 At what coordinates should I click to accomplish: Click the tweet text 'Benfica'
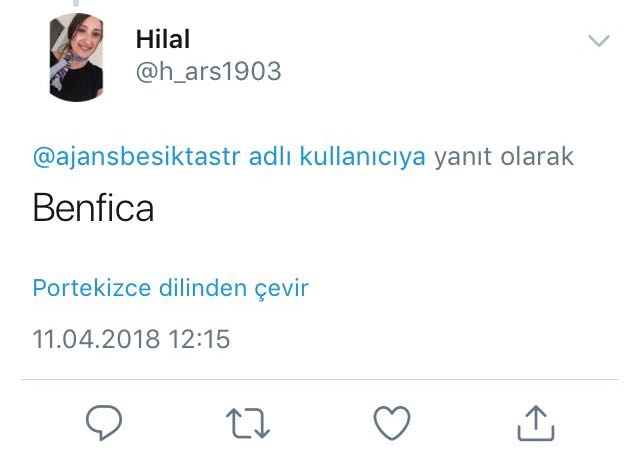click(93, 208)
